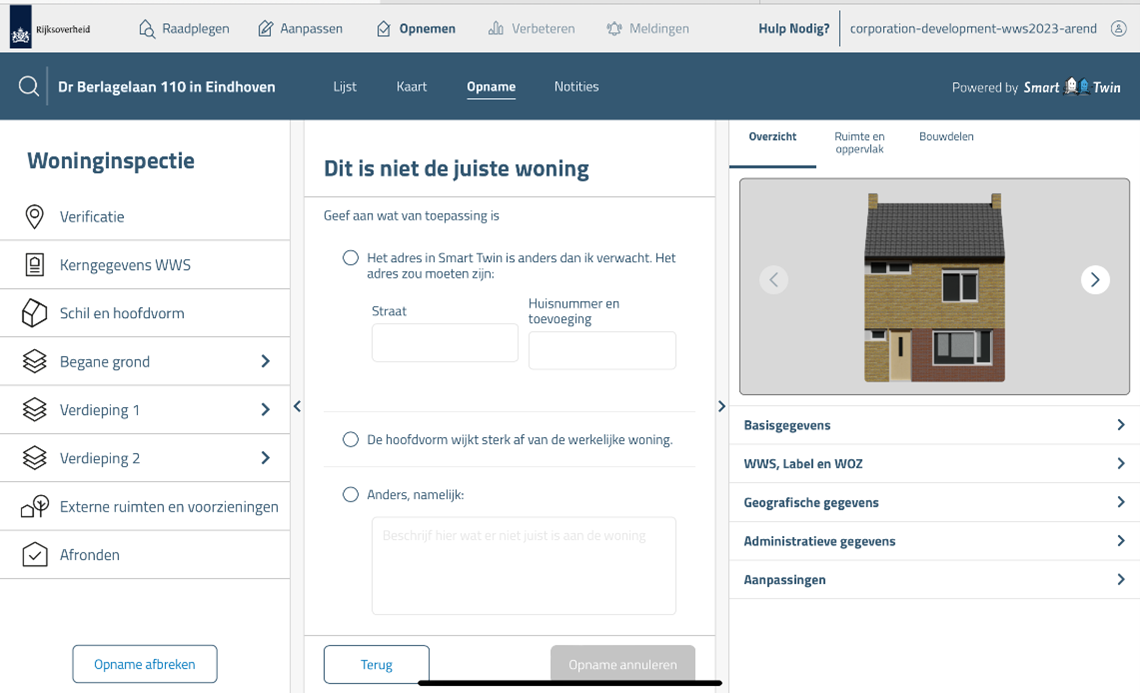
Task: Expand the Basisgegevens panel
Action: click(x=1120, y=425)
